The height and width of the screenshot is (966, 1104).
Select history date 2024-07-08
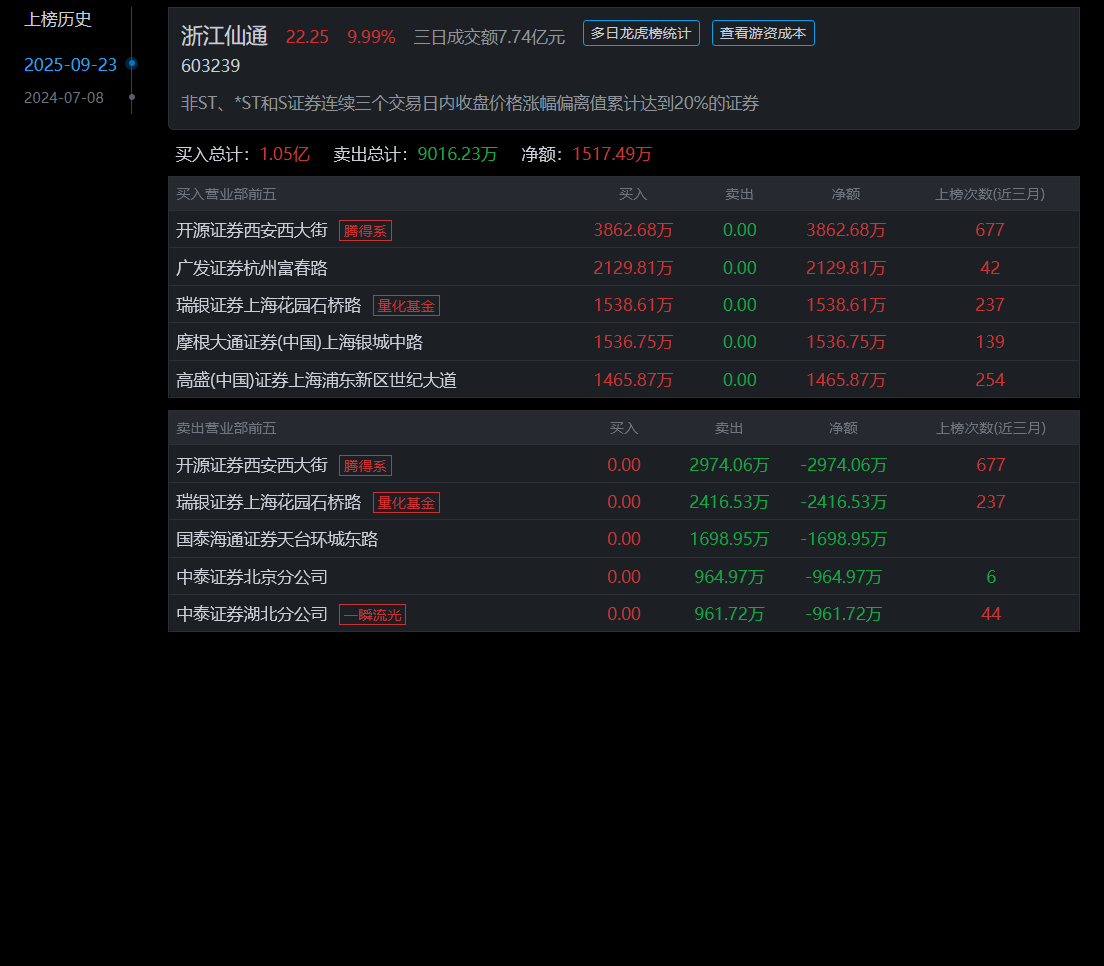point(64,98)
